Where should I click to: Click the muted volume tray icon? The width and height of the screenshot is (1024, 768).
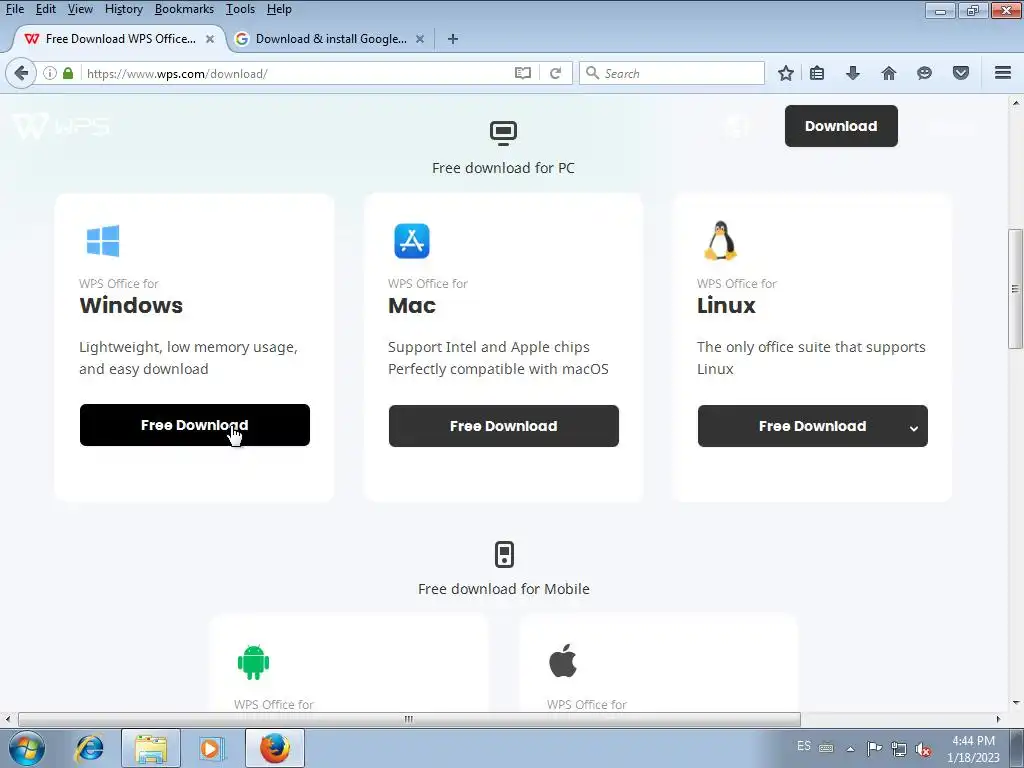tap(923, 749)
